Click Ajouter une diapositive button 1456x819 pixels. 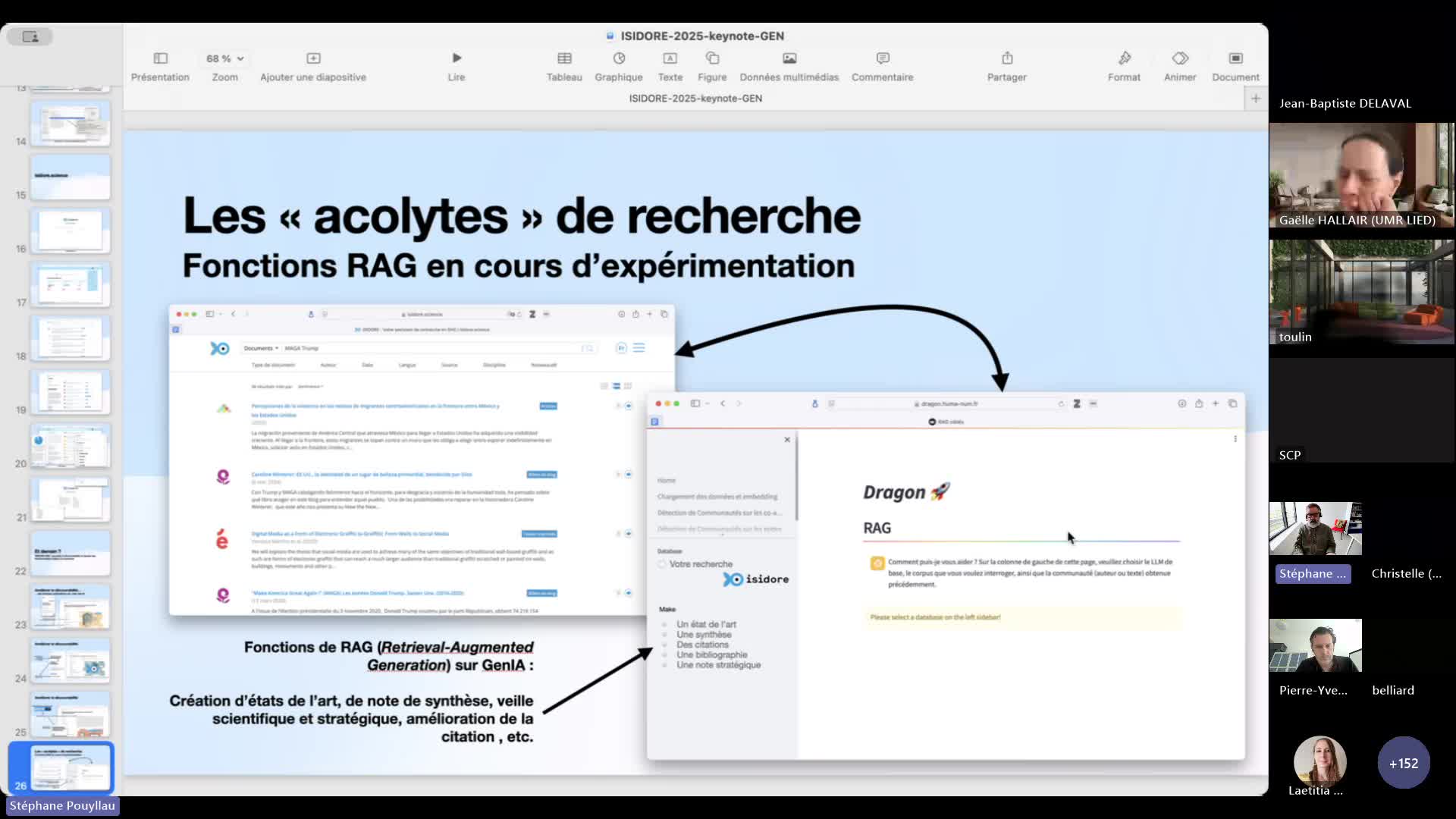point(313,67)
